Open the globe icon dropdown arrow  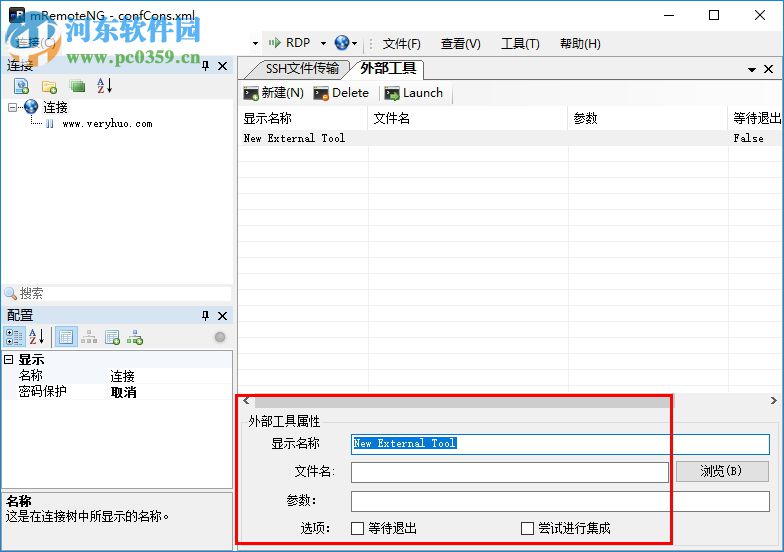click(354, 44)
